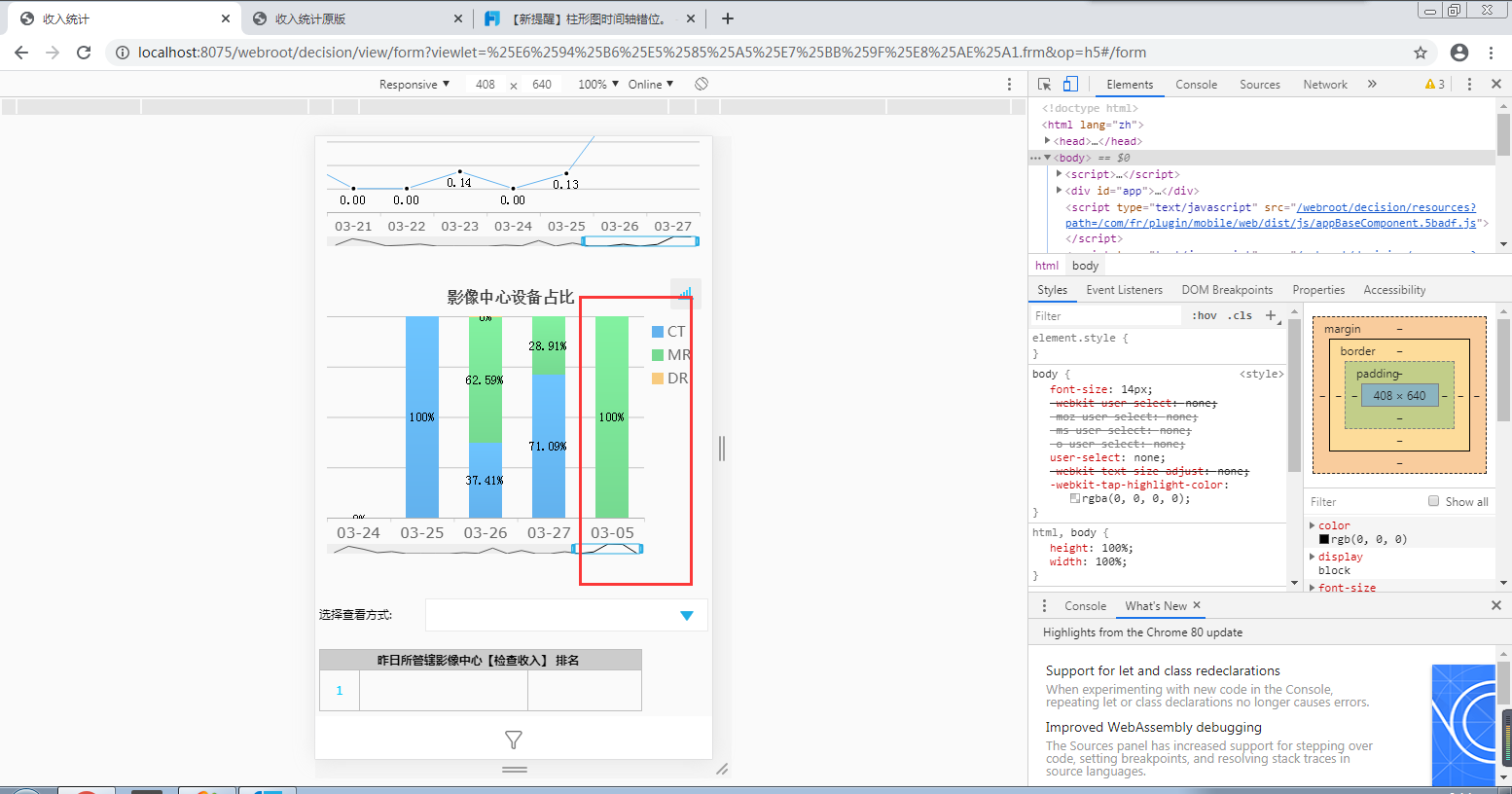Show more DevTools tabs chevron
Viewport: 1512px width, 794px height.
point(1372,85)
